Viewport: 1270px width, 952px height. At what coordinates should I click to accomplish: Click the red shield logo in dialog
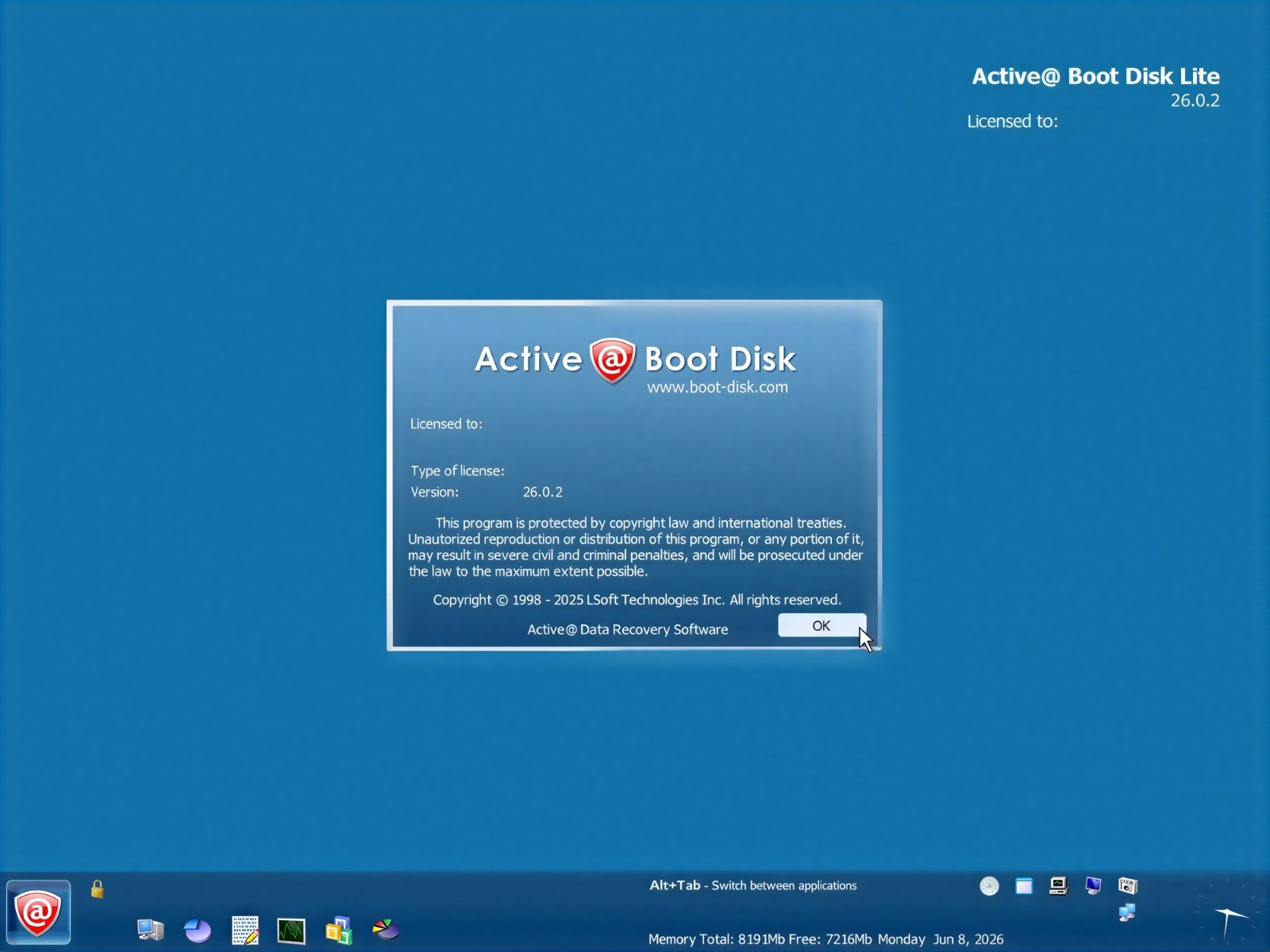613,360
